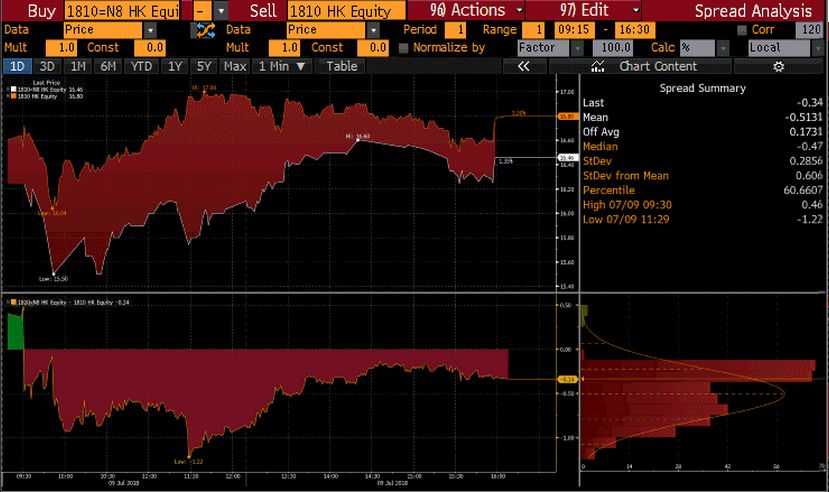Click the Range start time 09:15 field
The height and width of the screenshot is (492, 829).
pos(572,31)
